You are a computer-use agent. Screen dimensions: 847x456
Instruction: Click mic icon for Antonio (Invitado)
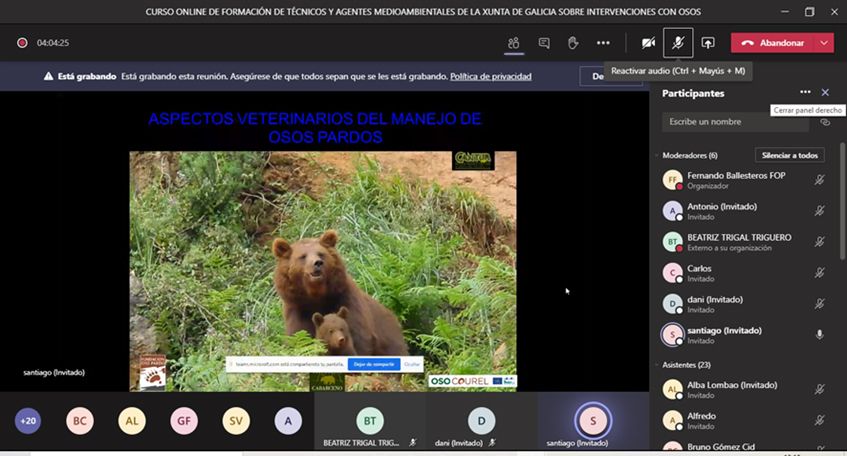[x=819, y=211]
